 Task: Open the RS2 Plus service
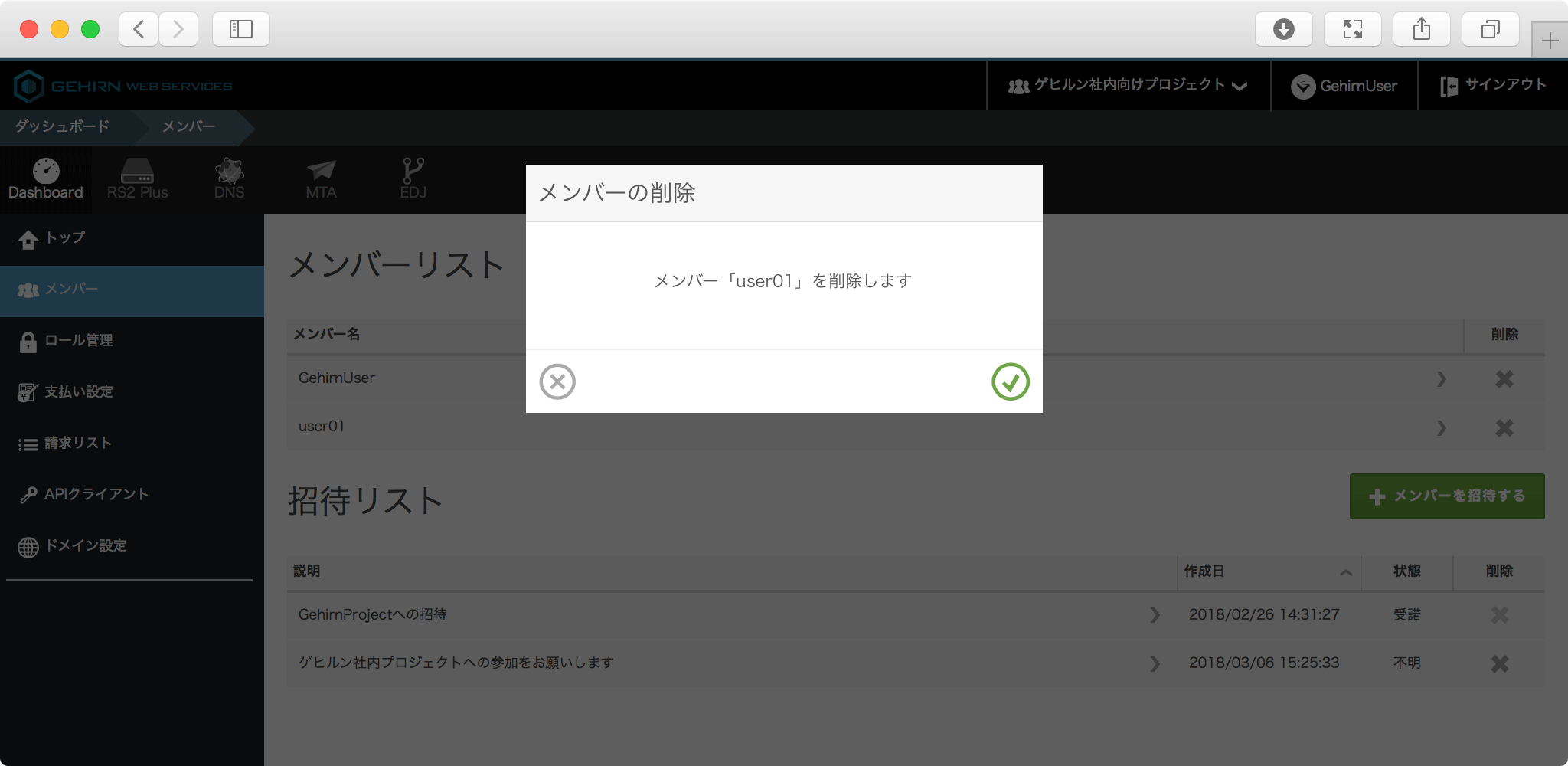coord(138,179)
